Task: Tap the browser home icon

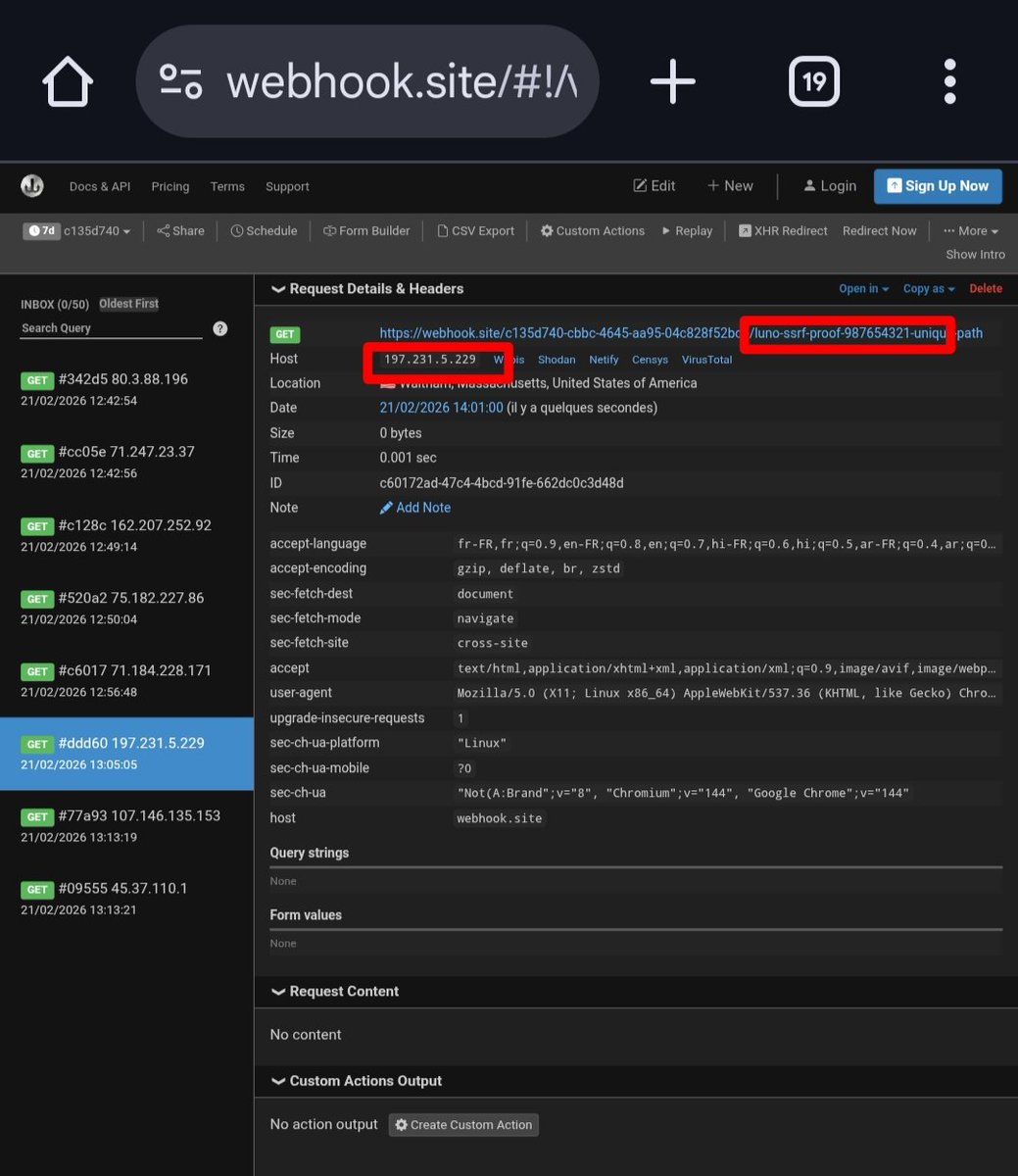Action: coord(68,81)
